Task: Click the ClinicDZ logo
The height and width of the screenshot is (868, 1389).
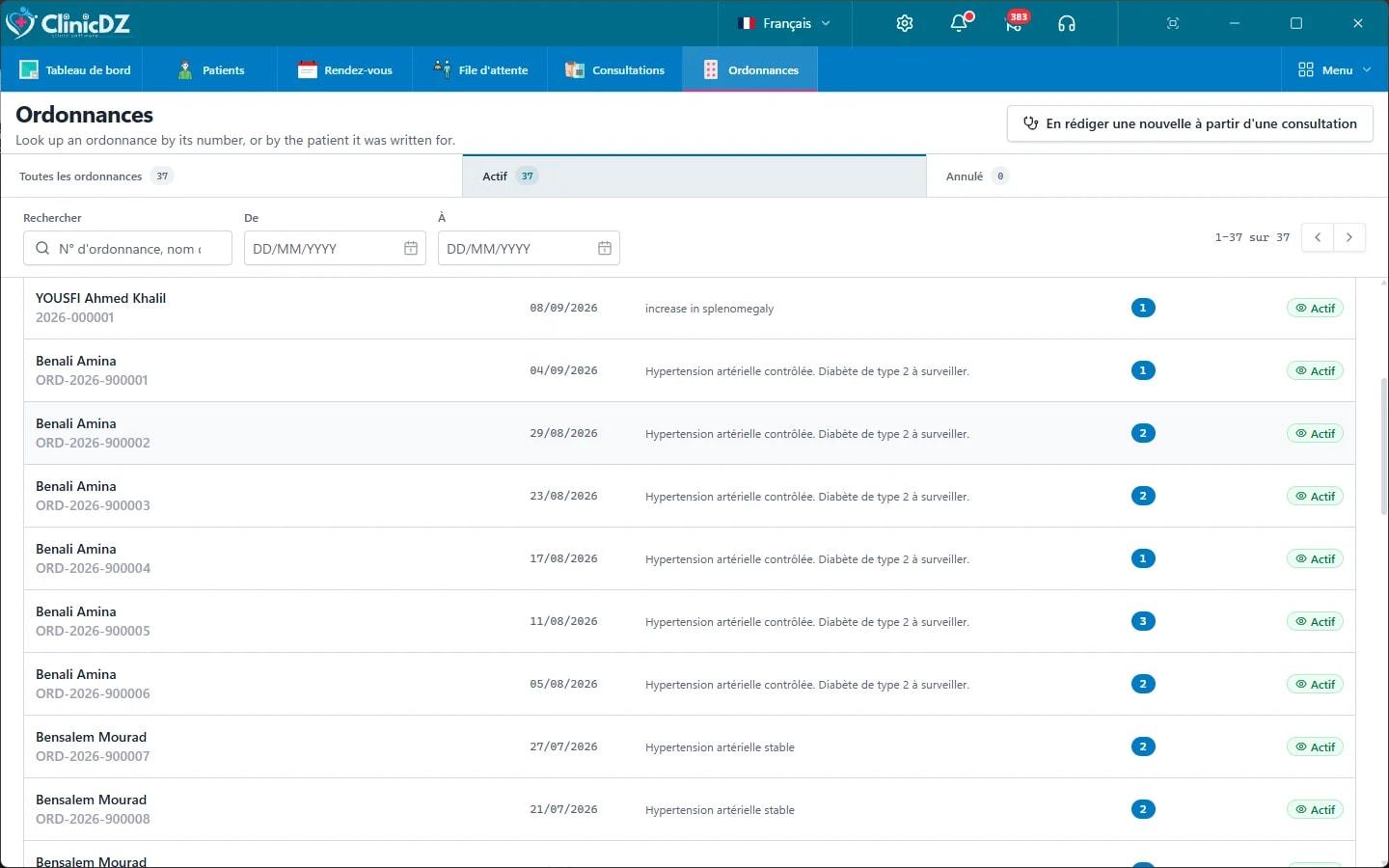Action: coord(68,23)
